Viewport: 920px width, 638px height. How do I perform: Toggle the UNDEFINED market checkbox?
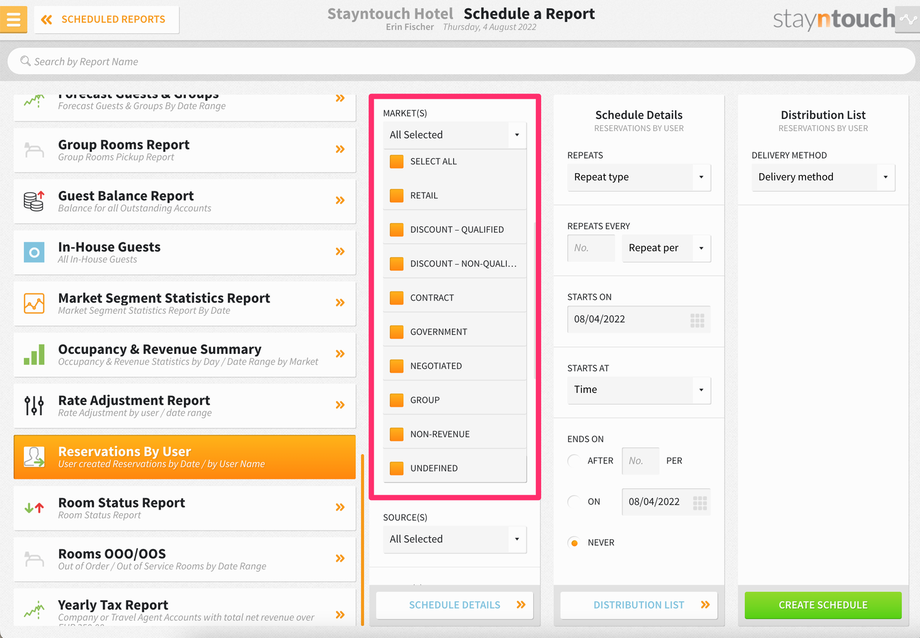point(397,468)
